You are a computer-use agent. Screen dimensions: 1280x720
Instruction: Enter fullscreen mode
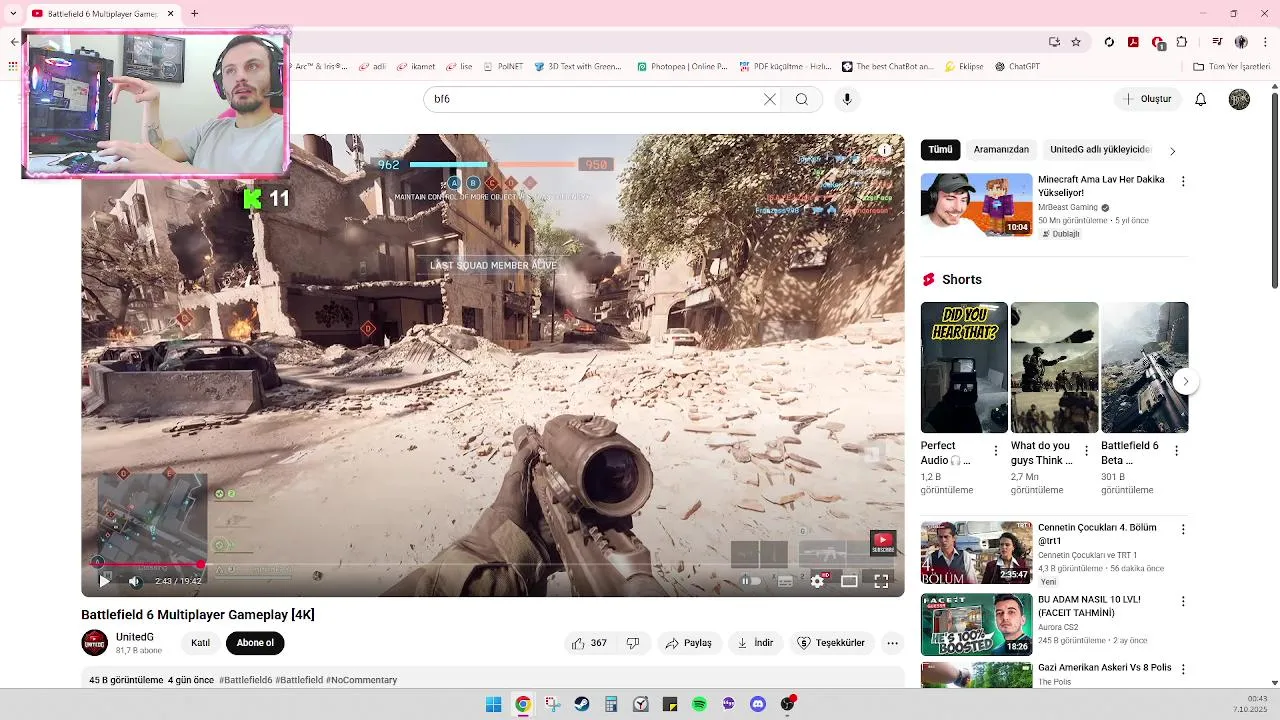click(x=881, y=581)
